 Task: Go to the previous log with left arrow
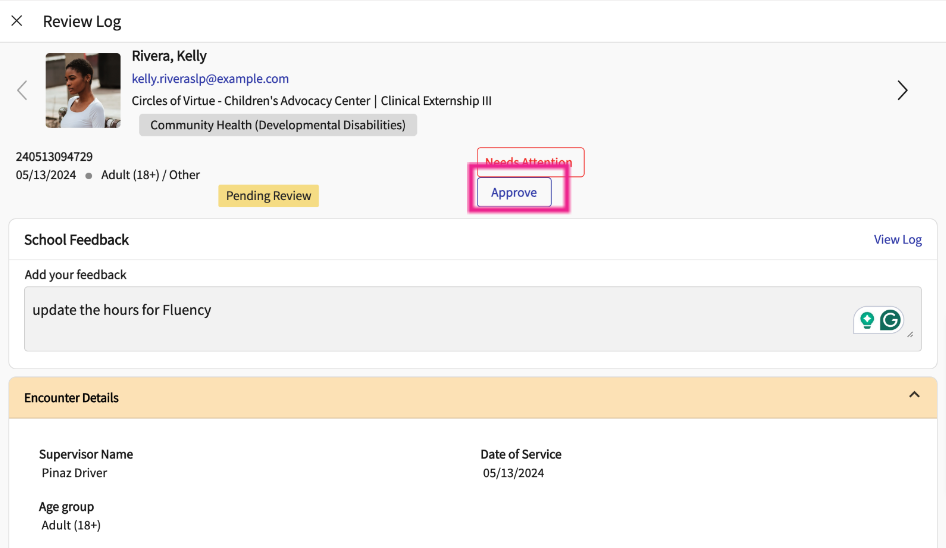[x=22, y=91]
